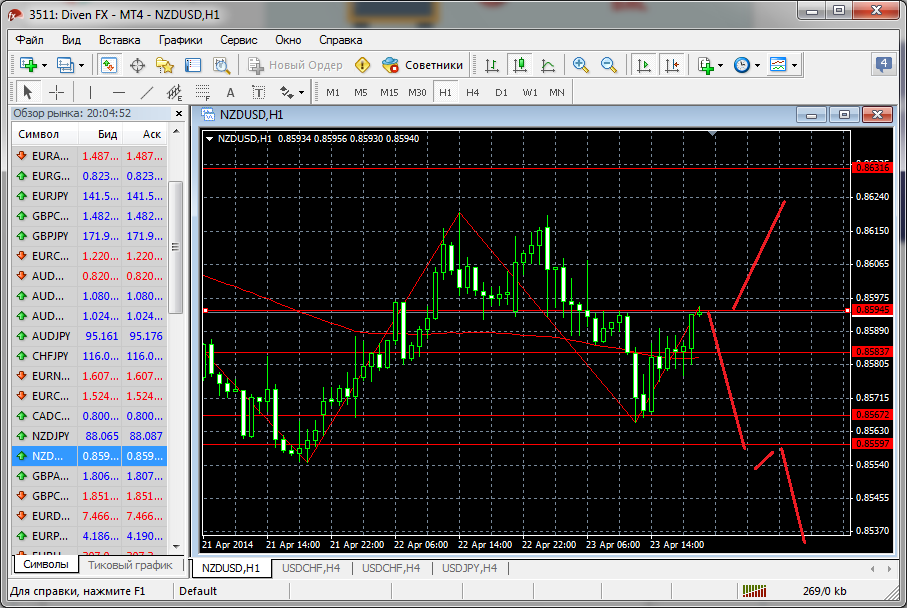Click the Periods clock icon
This screenshot has height=608, width=907.
pos(742,65)
